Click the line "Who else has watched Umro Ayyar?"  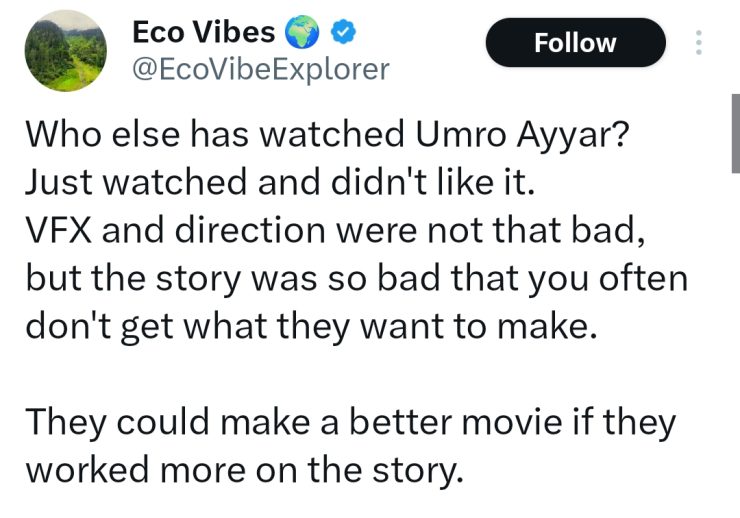click(x=326, y=135)
